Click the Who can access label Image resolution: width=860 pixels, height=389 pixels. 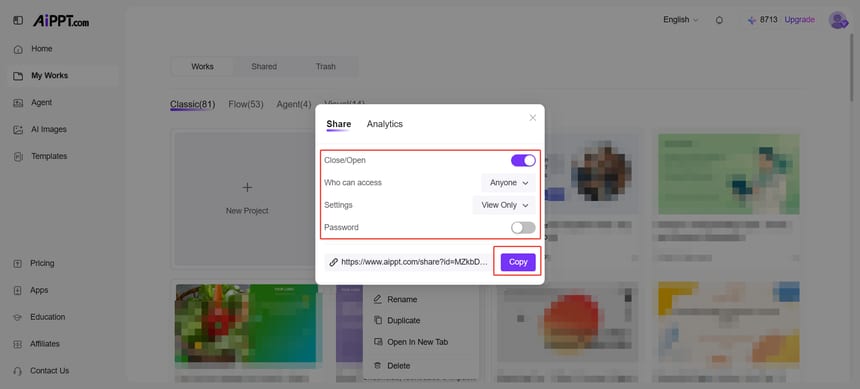pos(353,183)
